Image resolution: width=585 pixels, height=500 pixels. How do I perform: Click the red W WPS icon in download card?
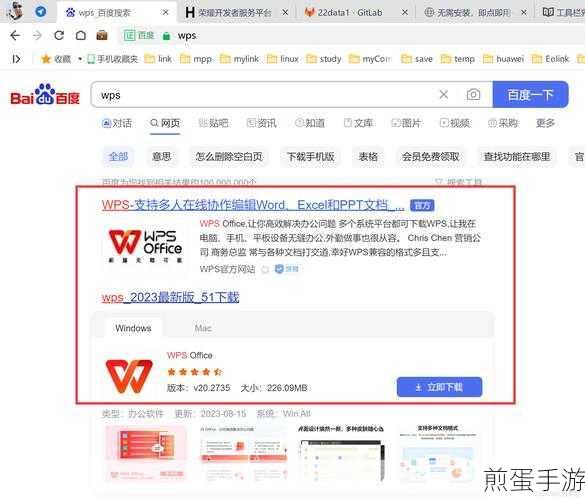(x=129, y=376)
